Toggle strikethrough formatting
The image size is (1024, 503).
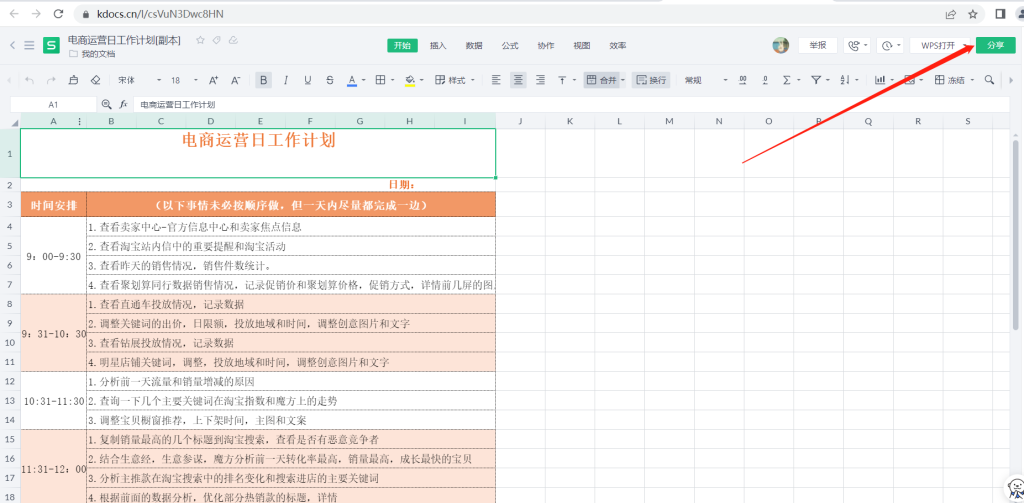330,80
